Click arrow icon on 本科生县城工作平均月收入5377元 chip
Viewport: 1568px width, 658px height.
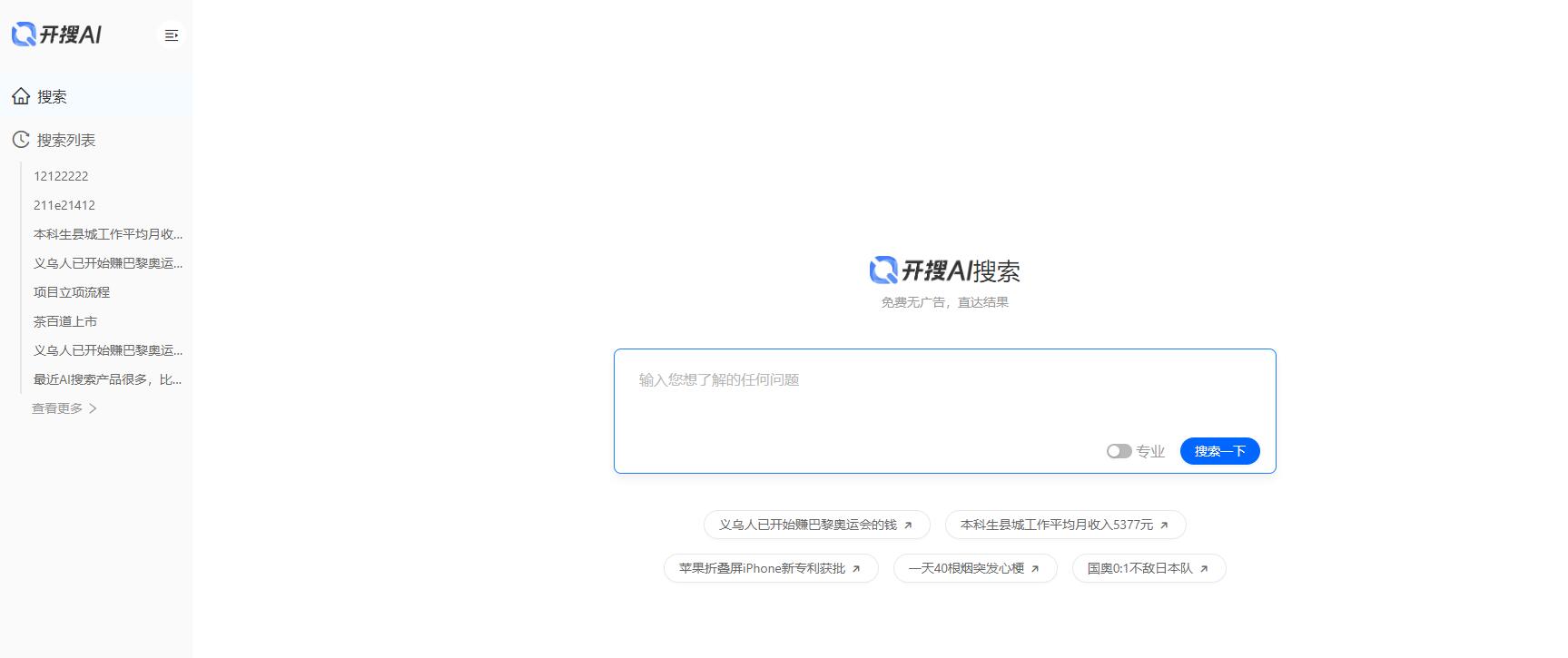pos(1164,525)
